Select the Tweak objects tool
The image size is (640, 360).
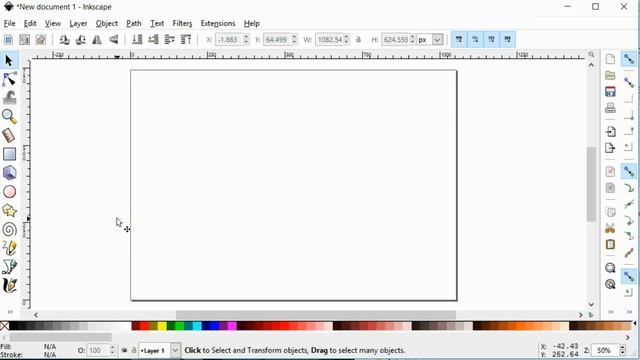pos(9,98)
